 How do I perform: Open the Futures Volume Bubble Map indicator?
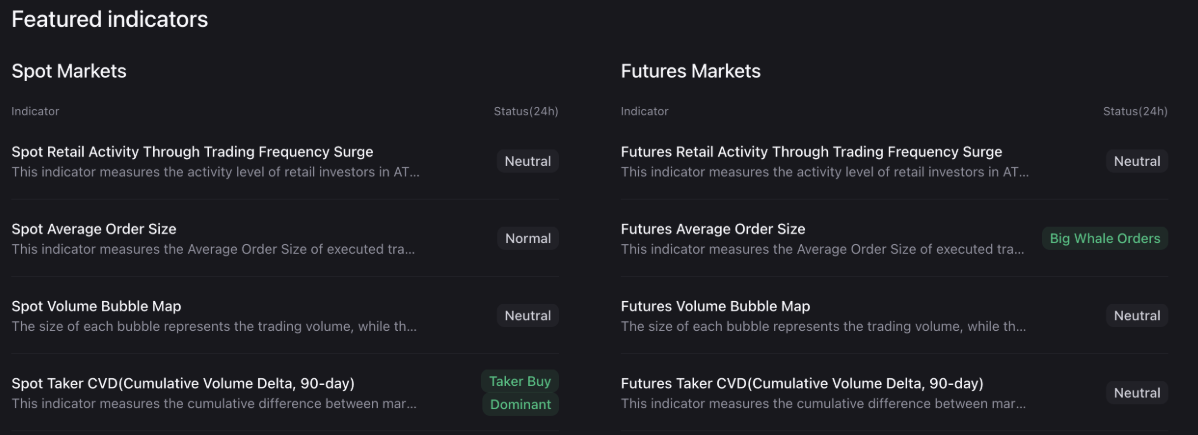point(715,306)
